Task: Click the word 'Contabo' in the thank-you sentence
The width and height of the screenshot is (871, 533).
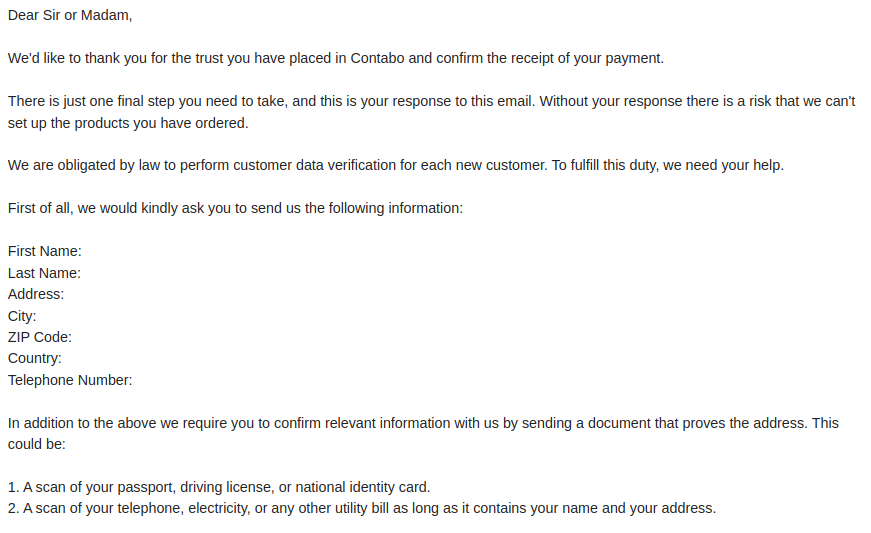Action: [377, 58]
